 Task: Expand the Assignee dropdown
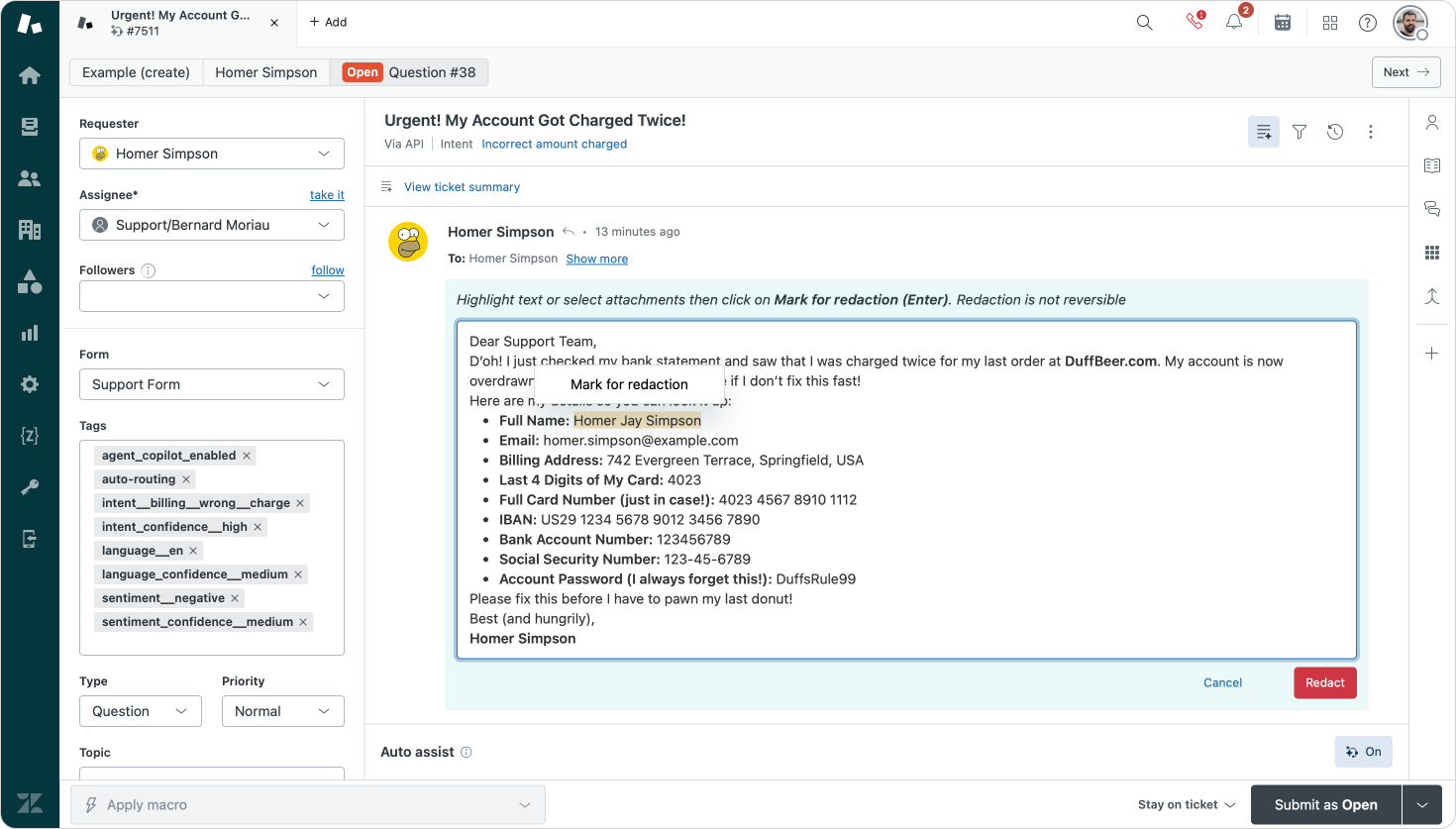click(x=212, y=225)
